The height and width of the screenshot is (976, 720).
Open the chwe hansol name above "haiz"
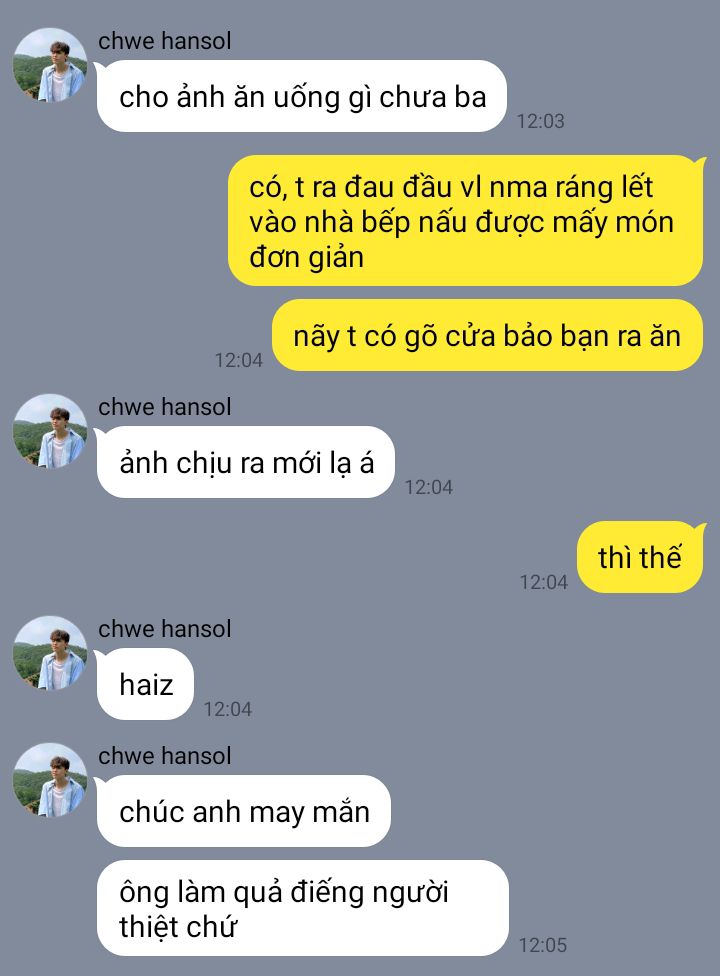[164, 629]
